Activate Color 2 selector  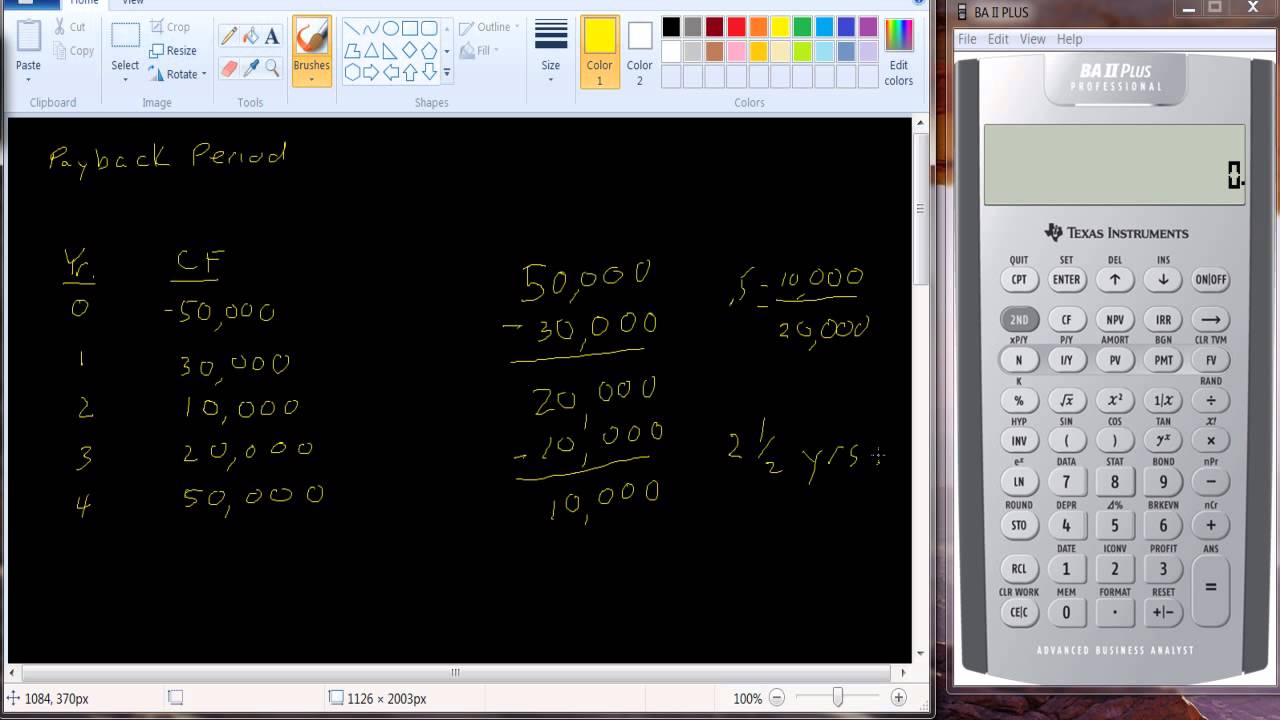(640, 52)
